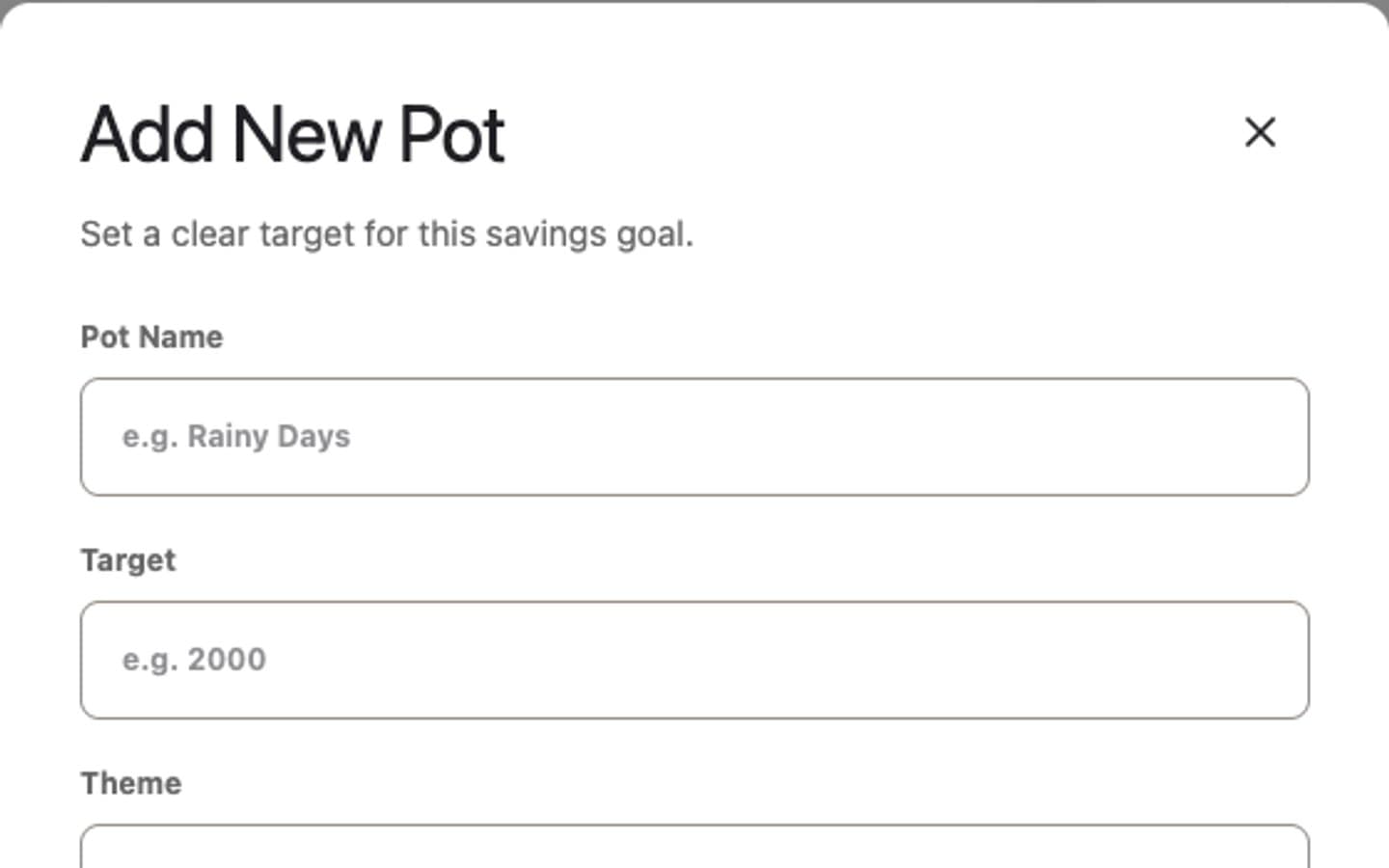
Task: Focus the Pot Name input field
Action: (x=694, y=437)
